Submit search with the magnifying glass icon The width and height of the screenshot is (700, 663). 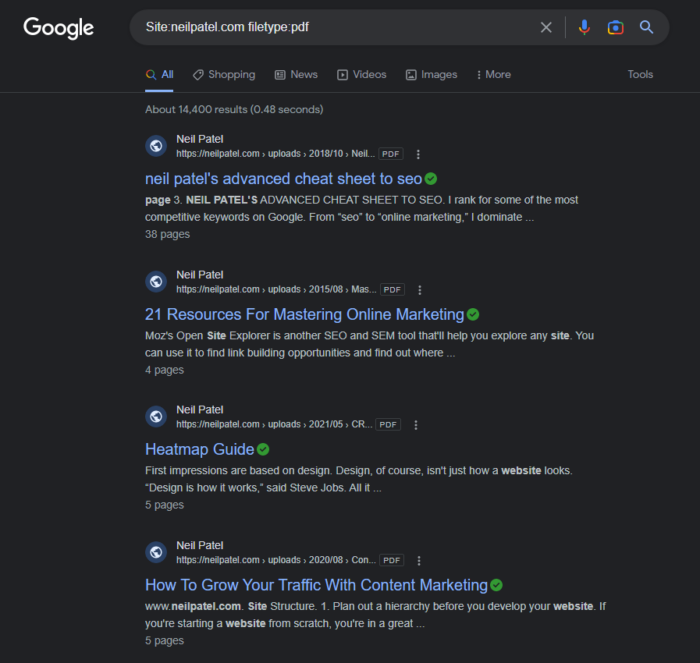[646, 27]
